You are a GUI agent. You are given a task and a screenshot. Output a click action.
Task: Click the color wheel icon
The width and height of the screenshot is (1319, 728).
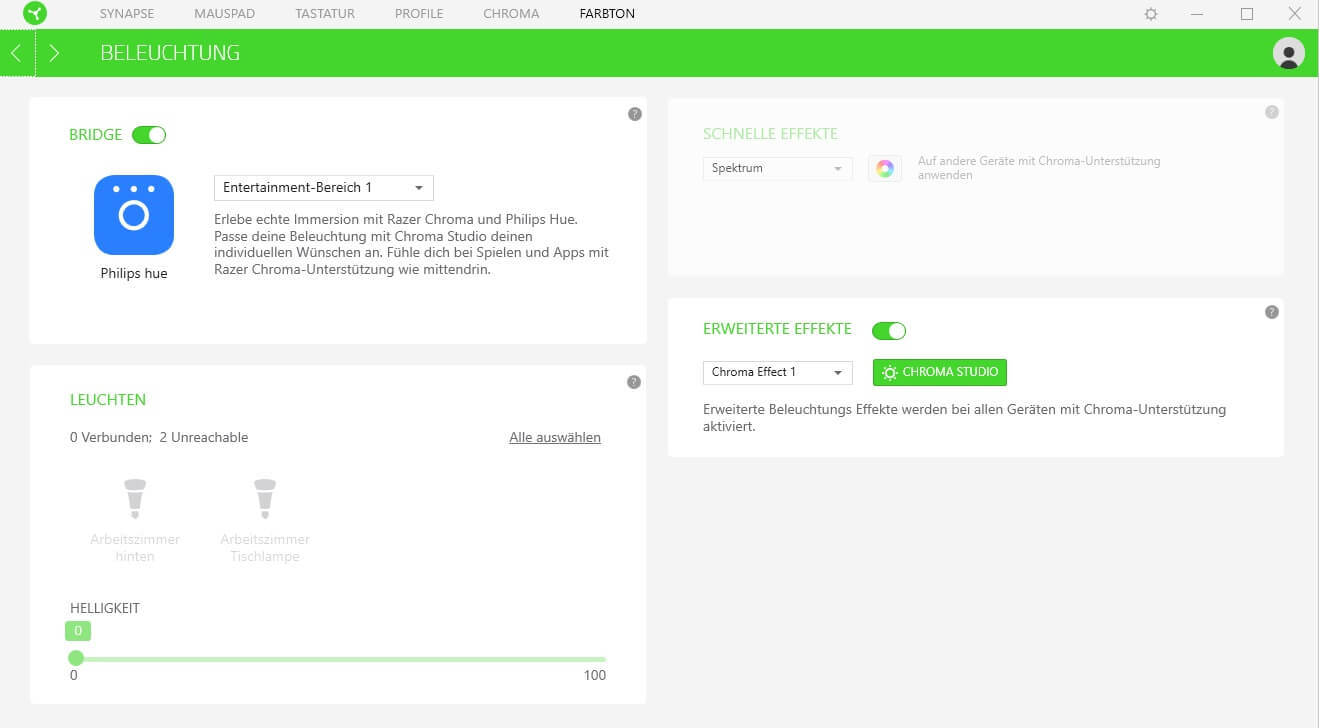click(885, 168)
